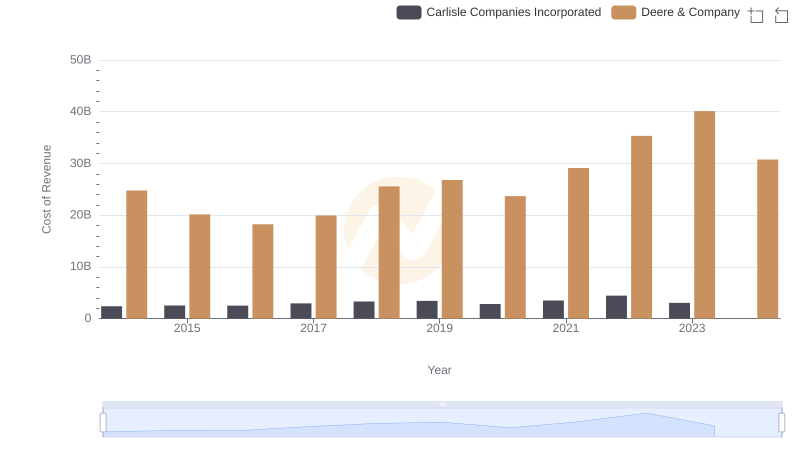Grab the left data zoom slider handle
Viewport: 800px width, 461px height.
[103, 423]
